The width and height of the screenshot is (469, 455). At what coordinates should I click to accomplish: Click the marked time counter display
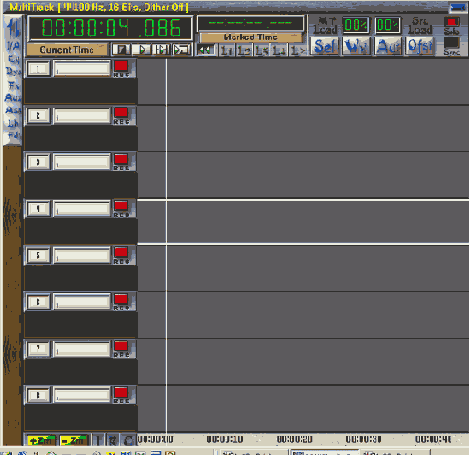coord(250,23)
